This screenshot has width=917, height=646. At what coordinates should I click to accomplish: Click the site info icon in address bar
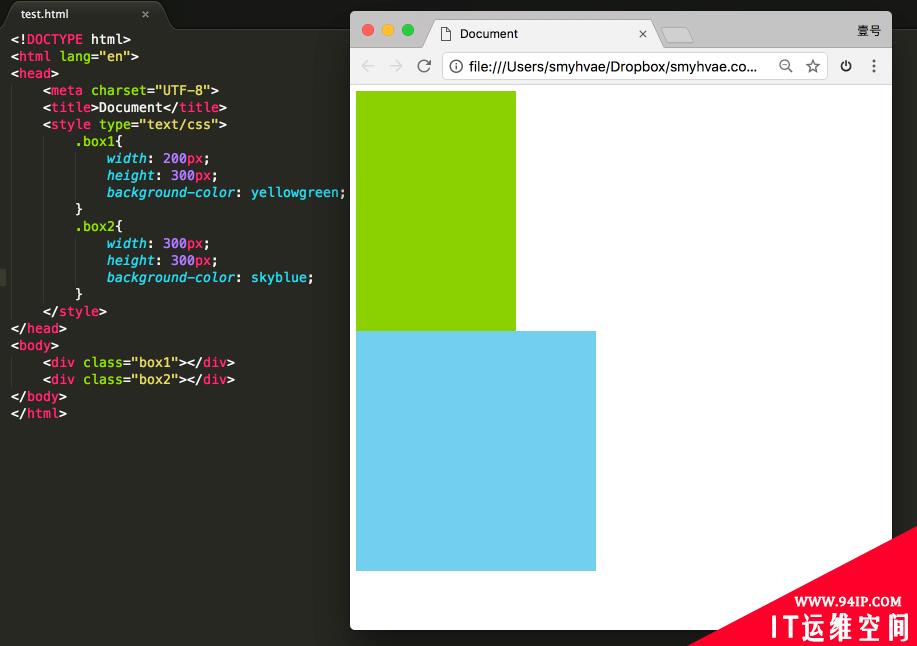(456, 66)
